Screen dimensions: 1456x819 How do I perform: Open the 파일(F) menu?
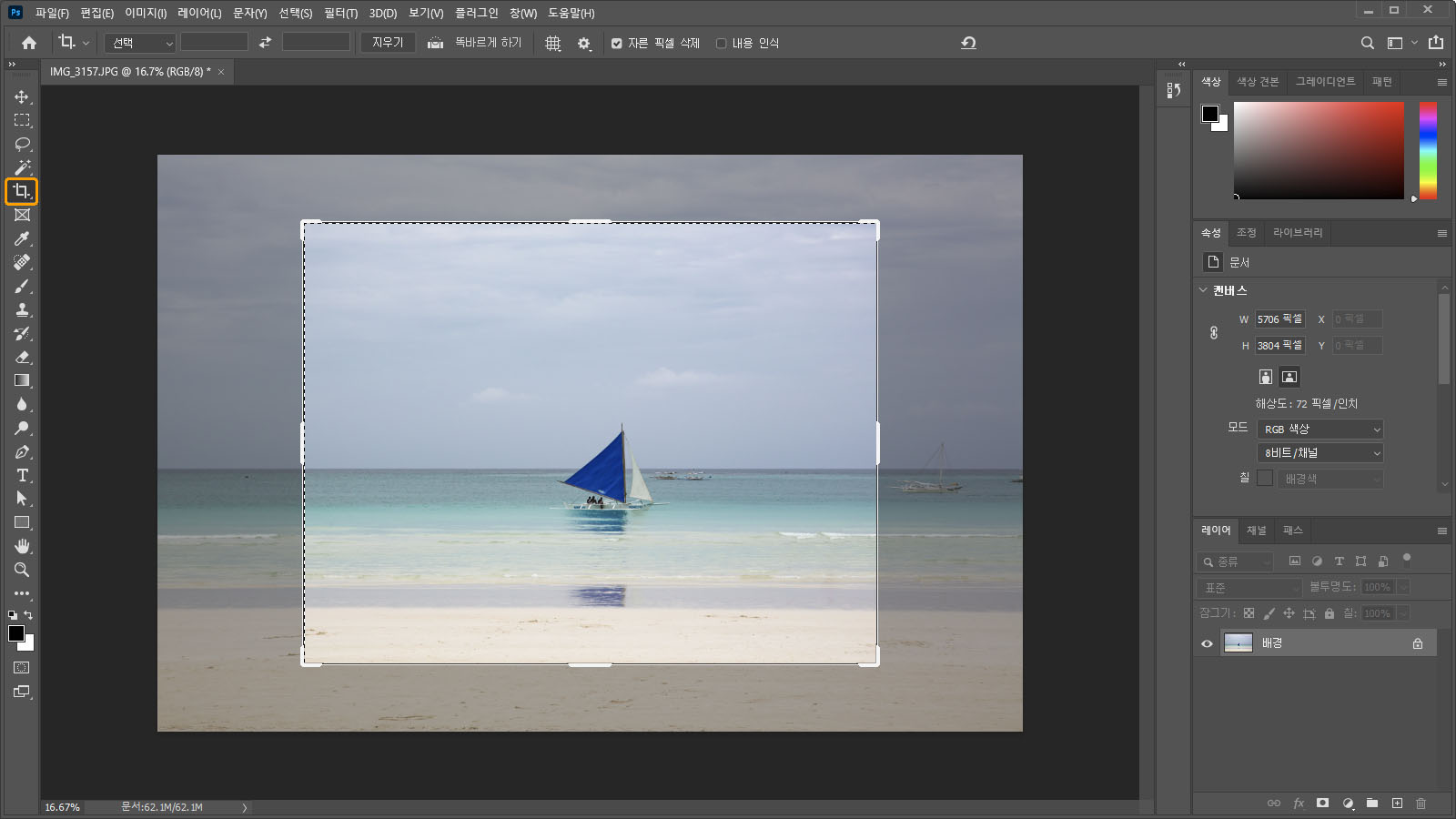coord(52,13)
